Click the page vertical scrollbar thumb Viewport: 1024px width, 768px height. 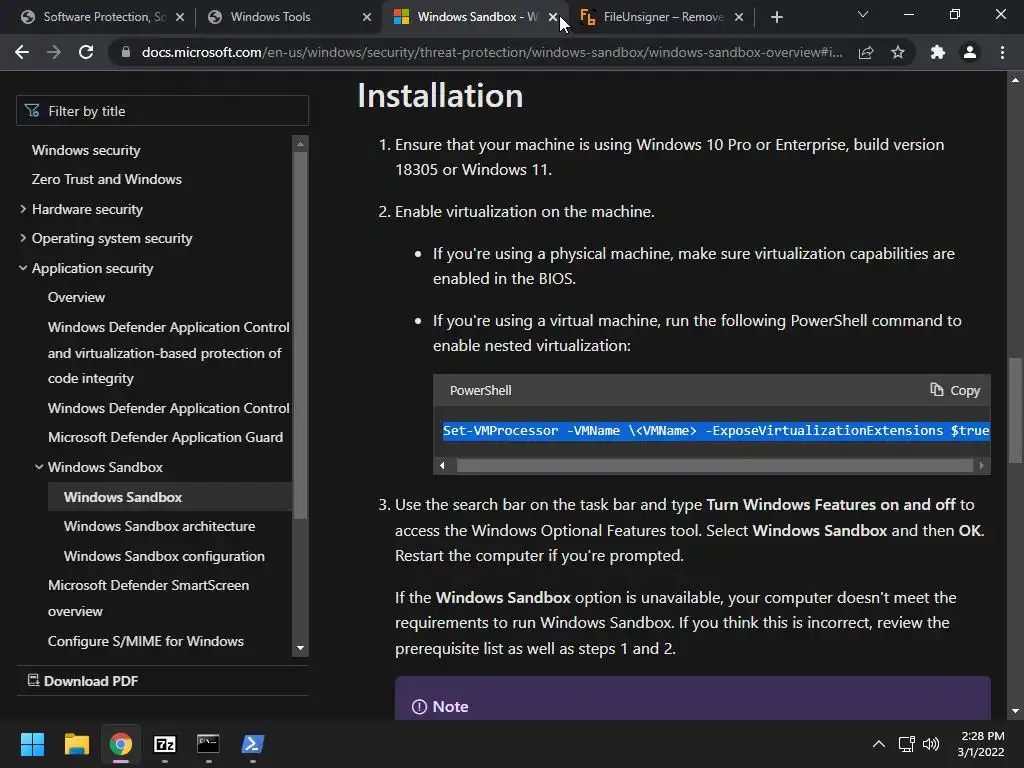1015,410
